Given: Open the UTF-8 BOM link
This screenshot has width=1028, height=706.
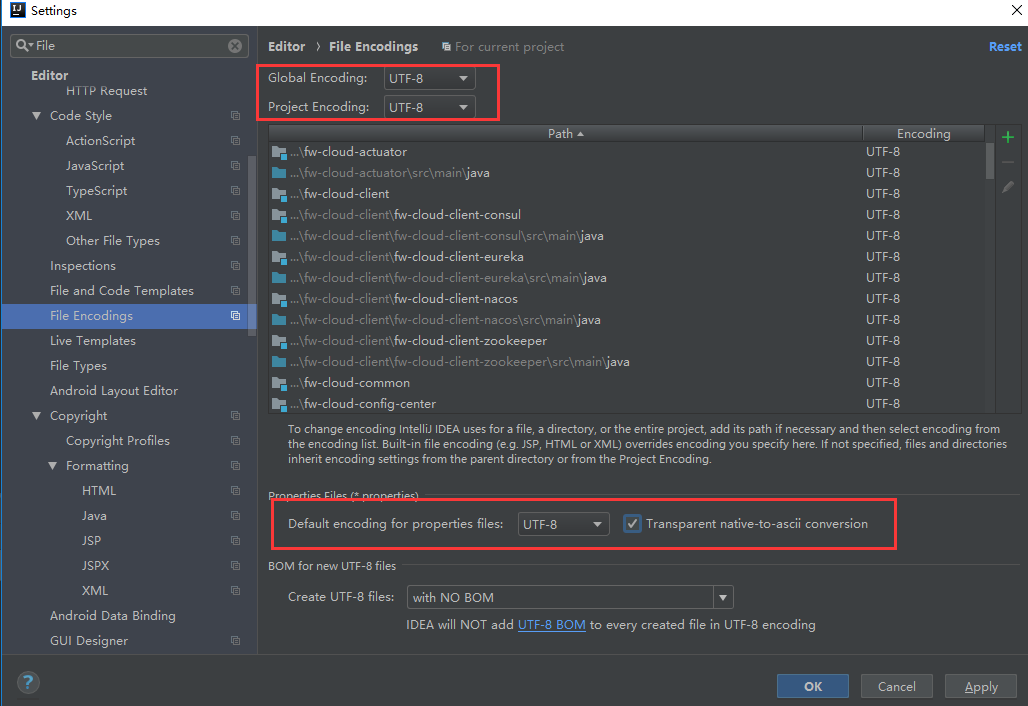Looking at the screenshot, I should click(551, 625).
